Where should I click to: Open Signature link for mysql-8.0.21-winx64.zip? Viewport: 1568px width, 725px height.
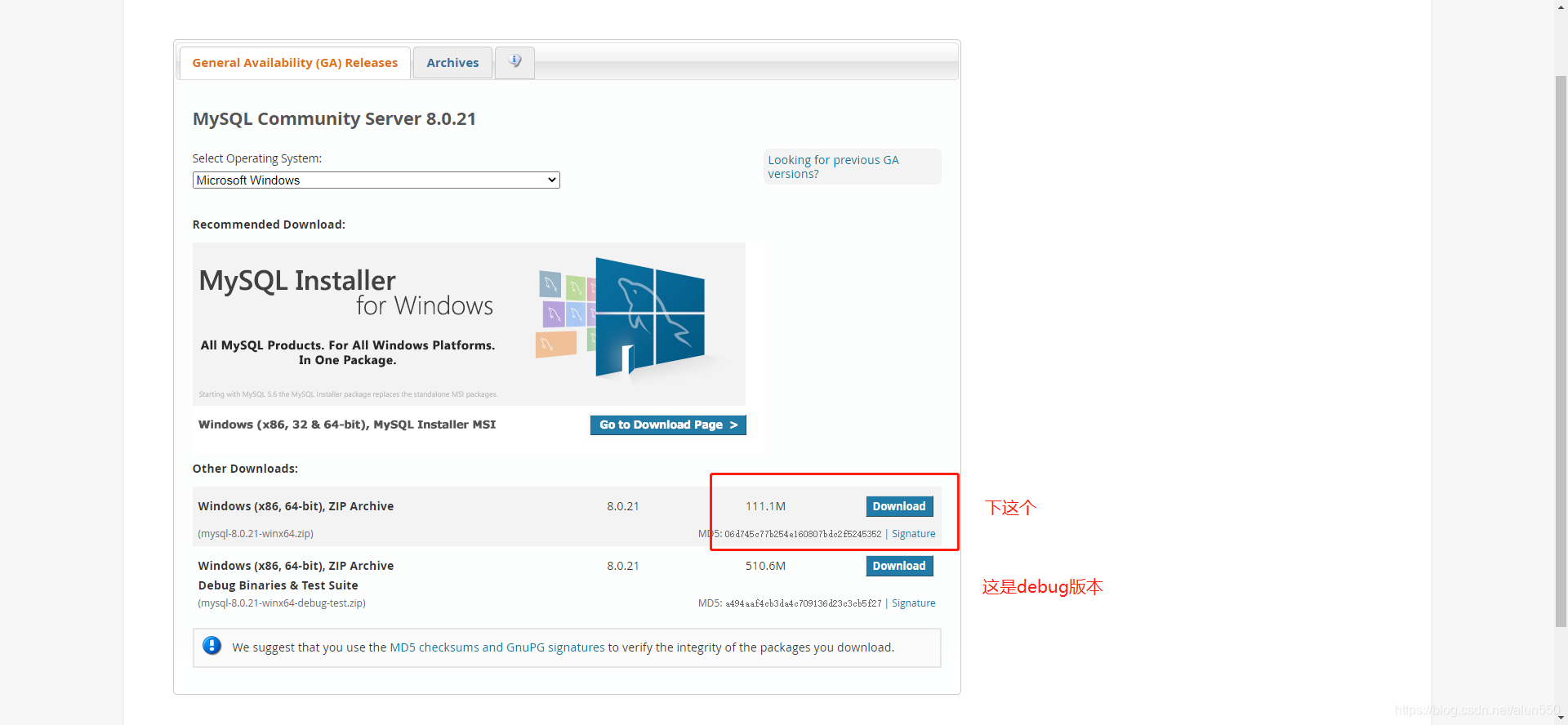coord(913,534)
